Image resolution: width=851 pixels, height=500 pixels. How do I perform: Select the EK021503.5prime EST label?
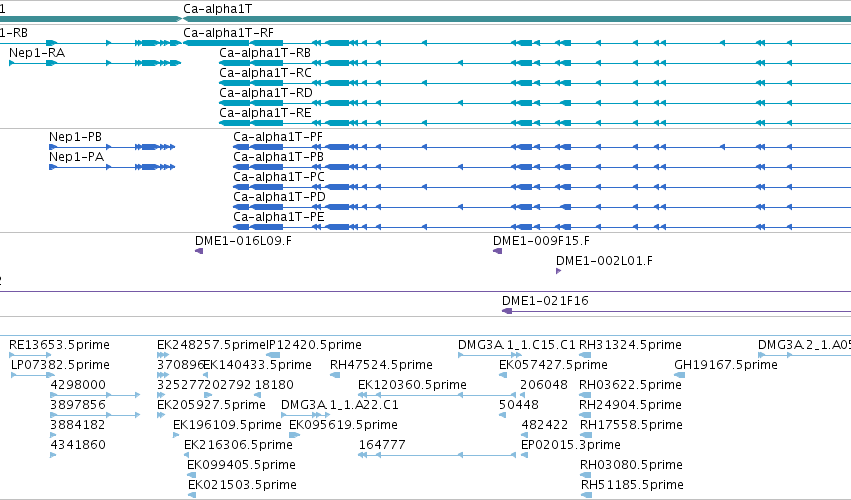(x=243, y=486)
